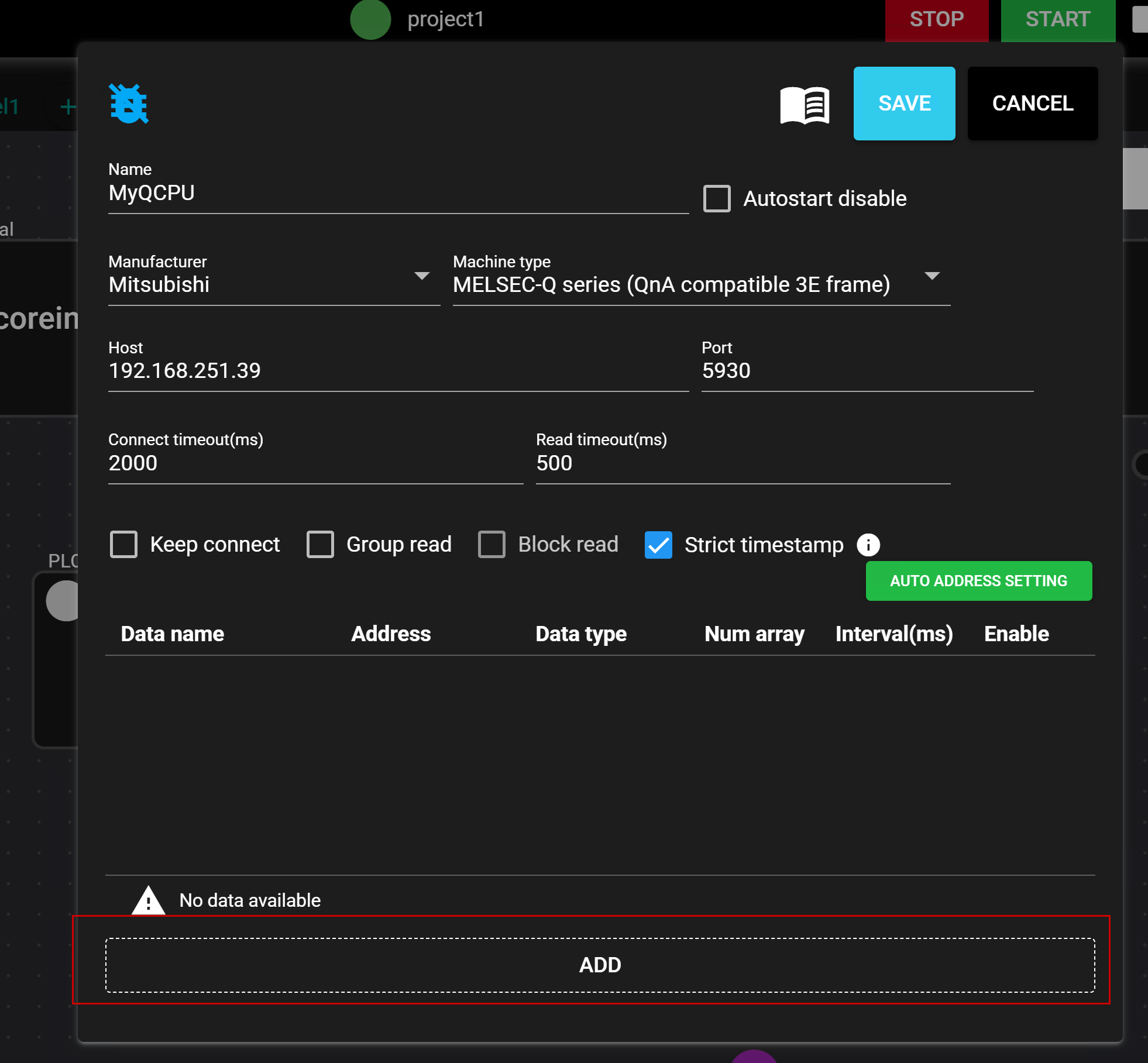This screenshot has width=1148, height=1063.
Task: Sort by Data name column header
Action: (x=172, y=634)
